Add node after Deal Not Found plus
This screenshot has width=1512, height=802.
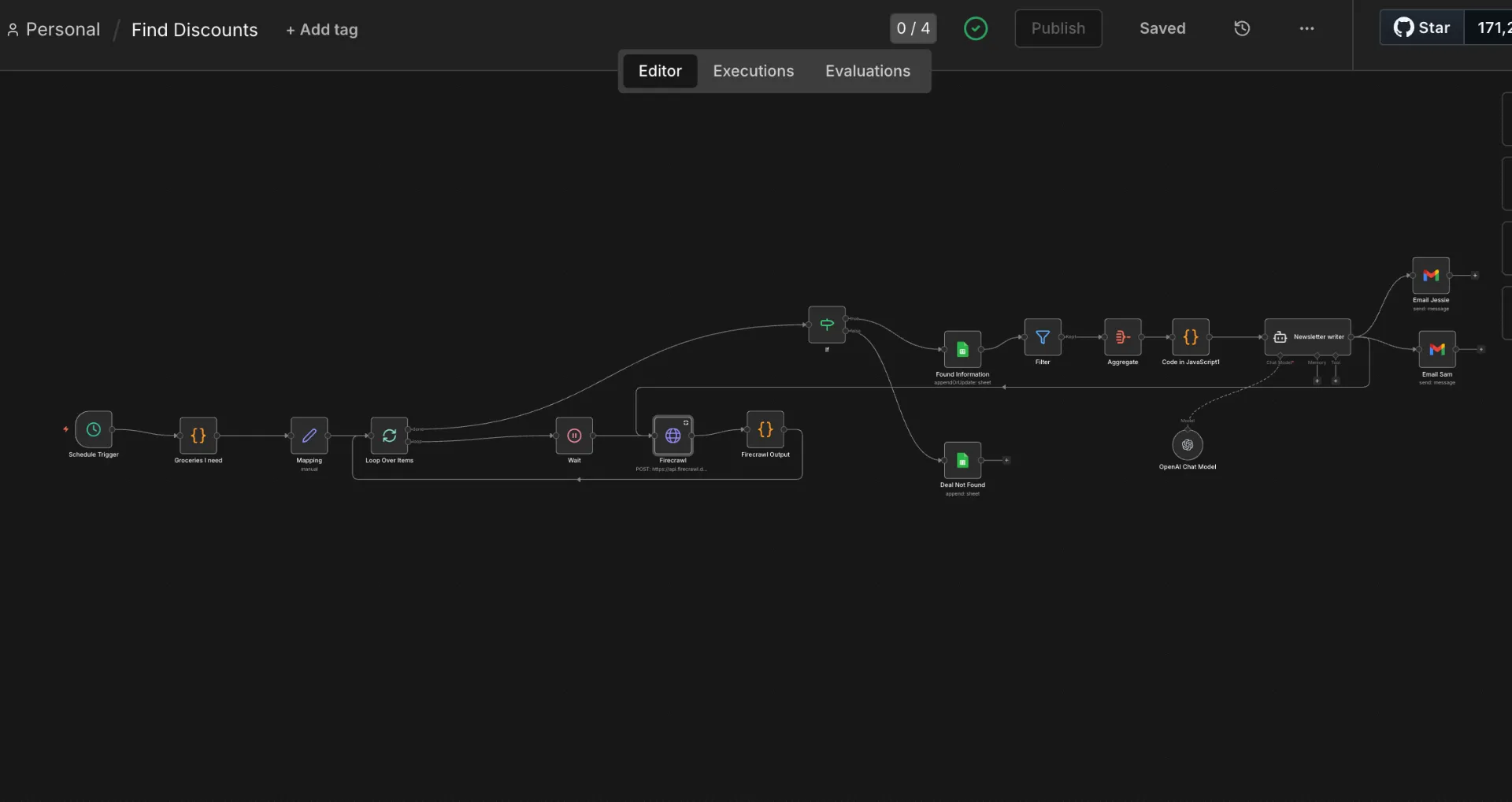1006,460
